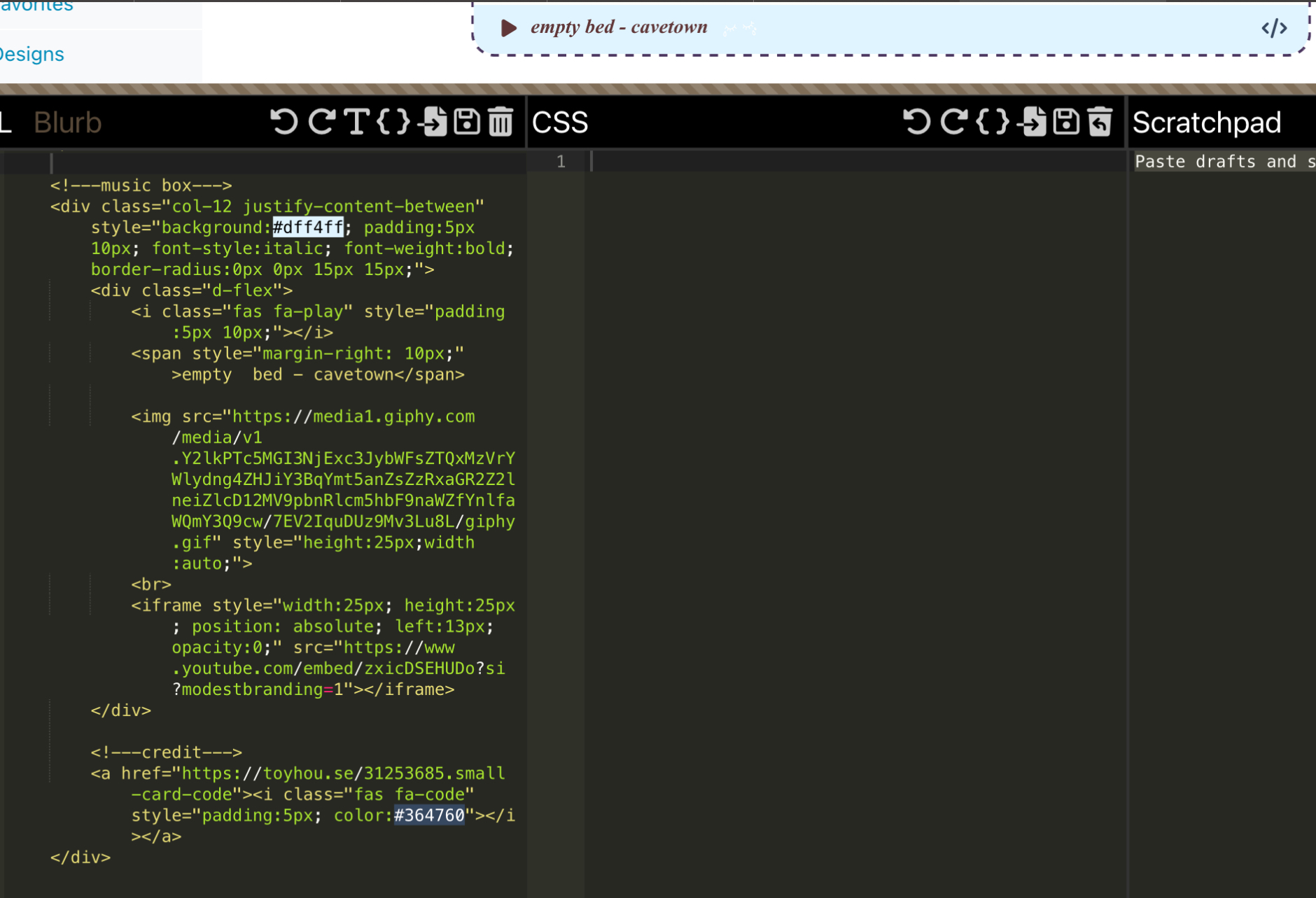This screenshot has height=898, width=1316.
Task: Play the empty bed - cavetown track
Action: point(509,28)
